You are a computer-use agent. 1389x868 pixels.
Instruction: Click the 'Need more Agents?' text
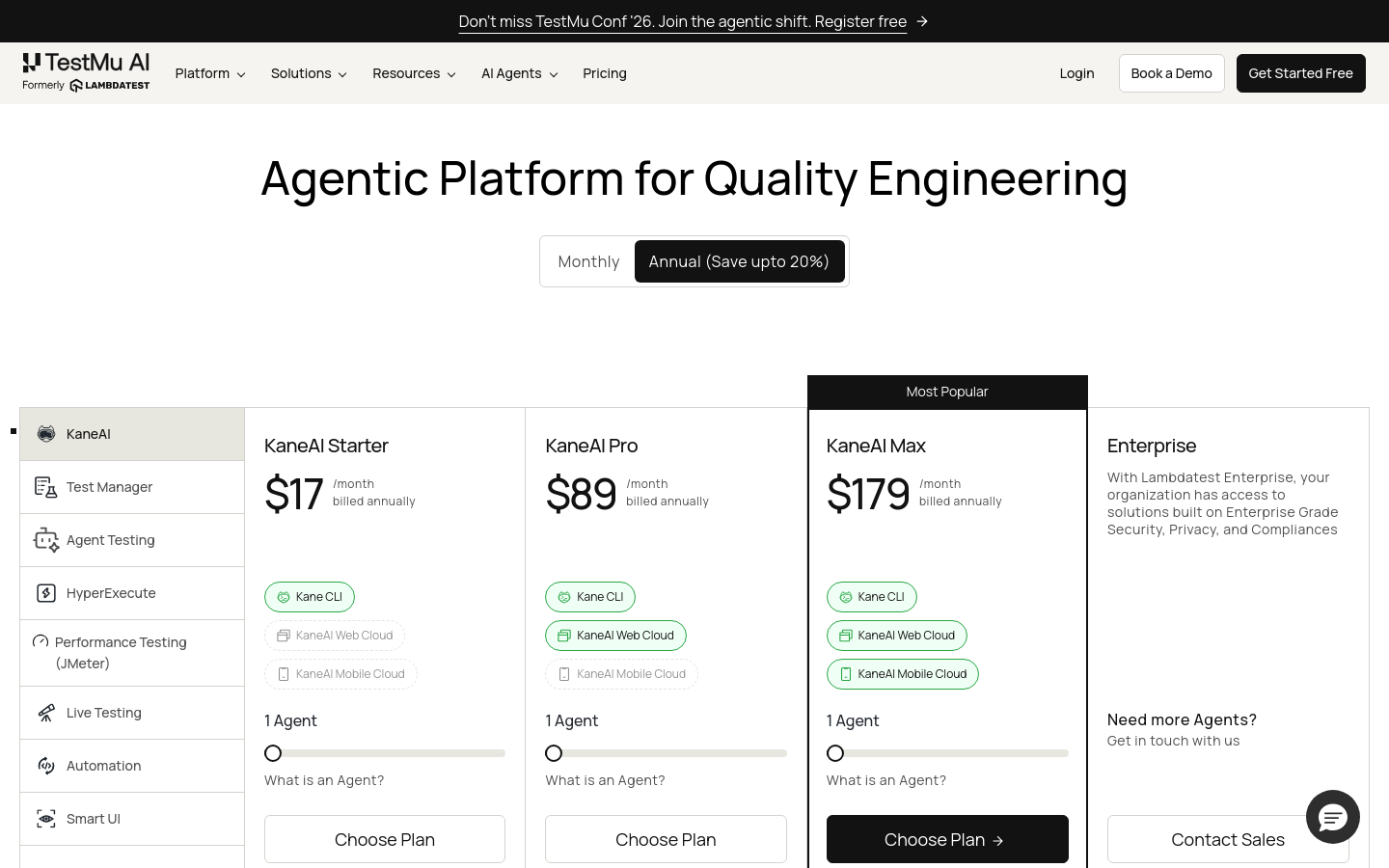[x=1182, y=719]
